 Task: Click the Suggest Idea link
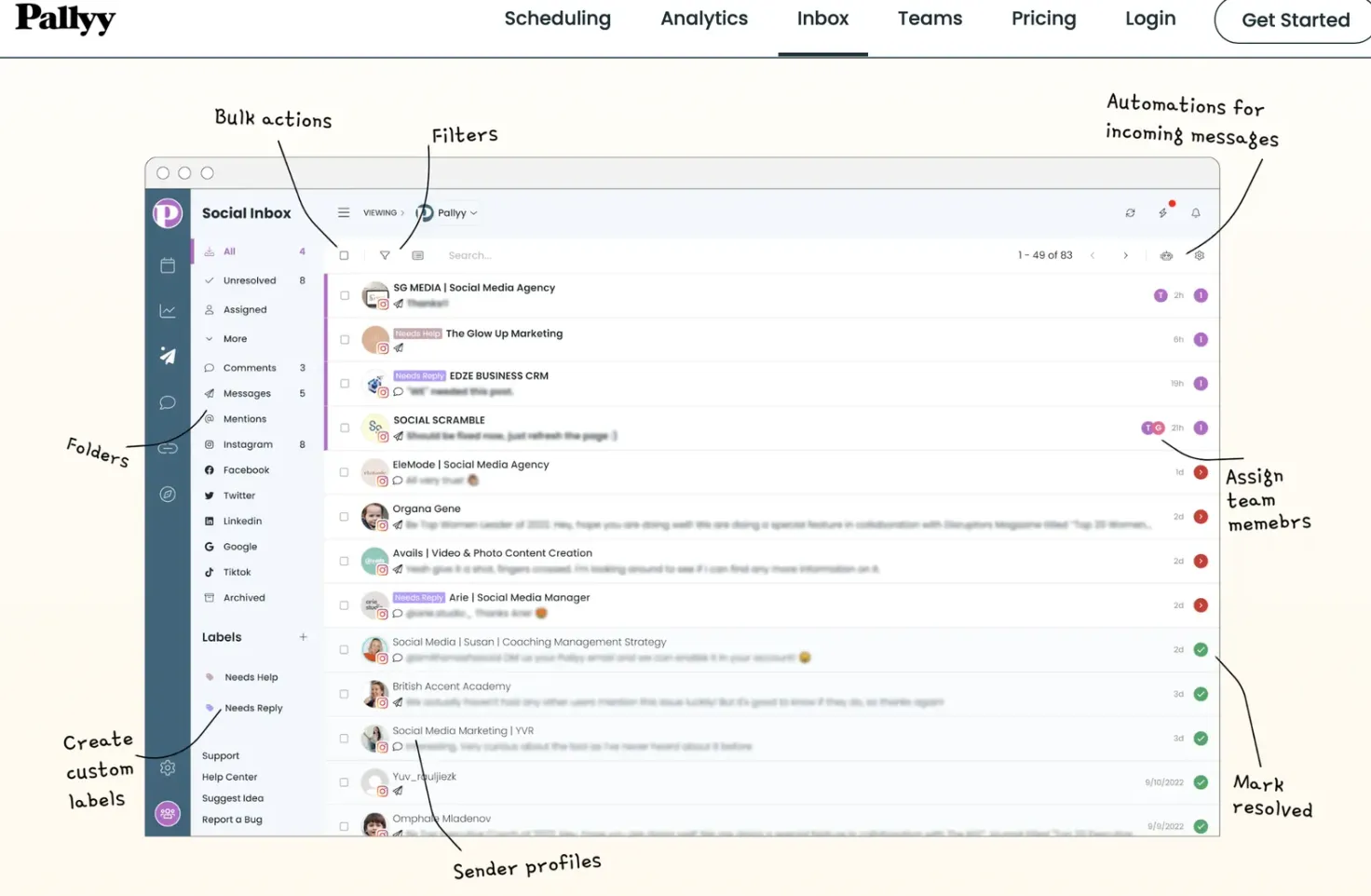(x=233, y=798)
